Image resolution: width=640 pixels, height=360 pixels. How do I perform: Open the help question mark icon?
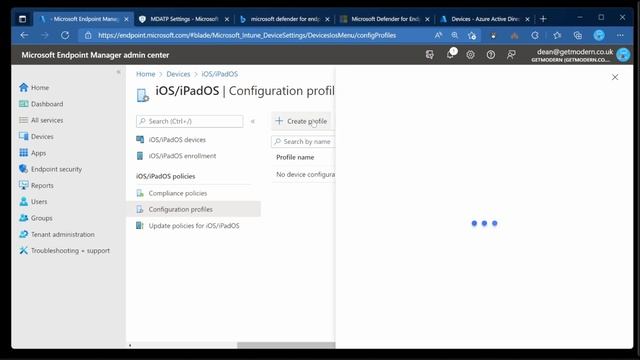click(491, 55)
